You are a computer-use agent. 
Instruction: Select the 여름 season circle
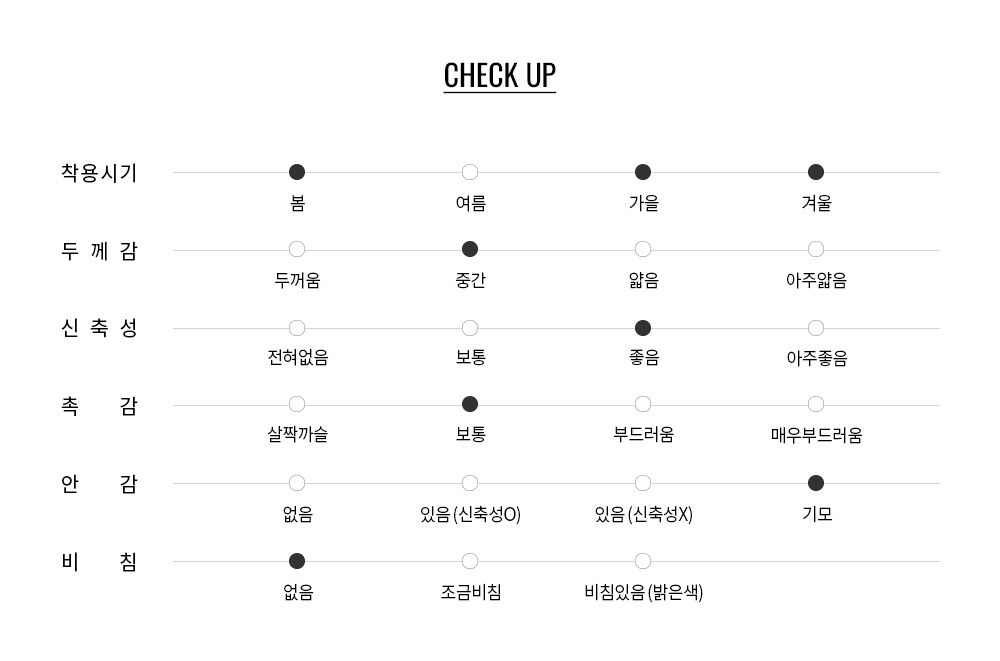point(470,172)
